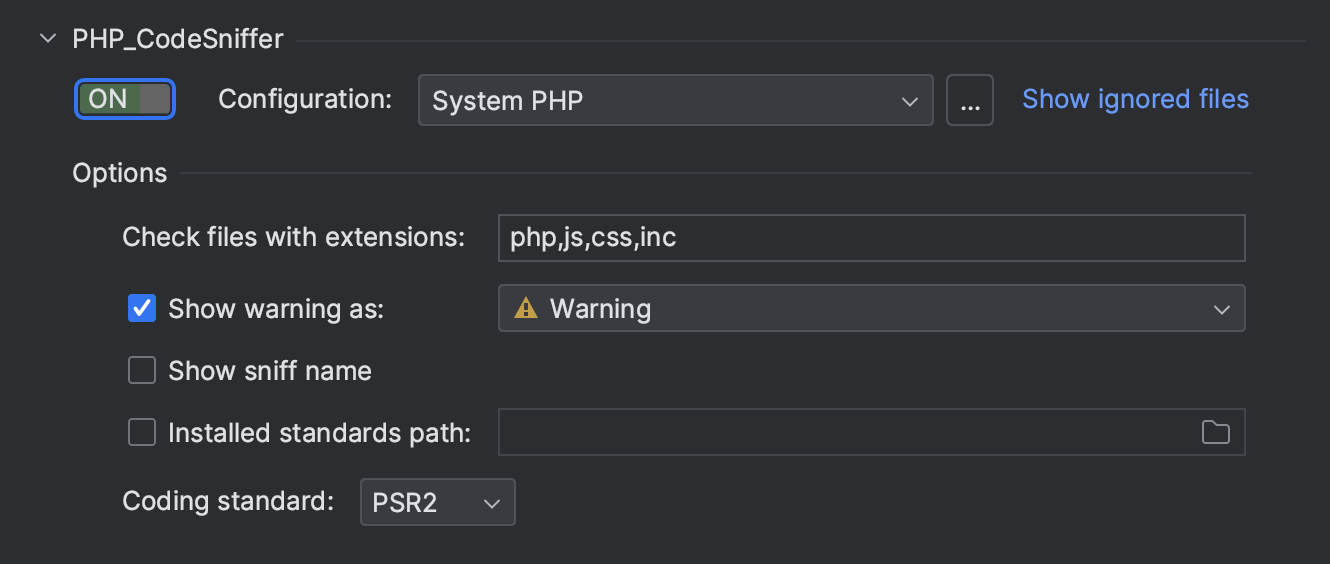This screenshot has height=564, width=1330.
Task: Enable the Show sniff name checkbox
Action: tap(142, 371)
